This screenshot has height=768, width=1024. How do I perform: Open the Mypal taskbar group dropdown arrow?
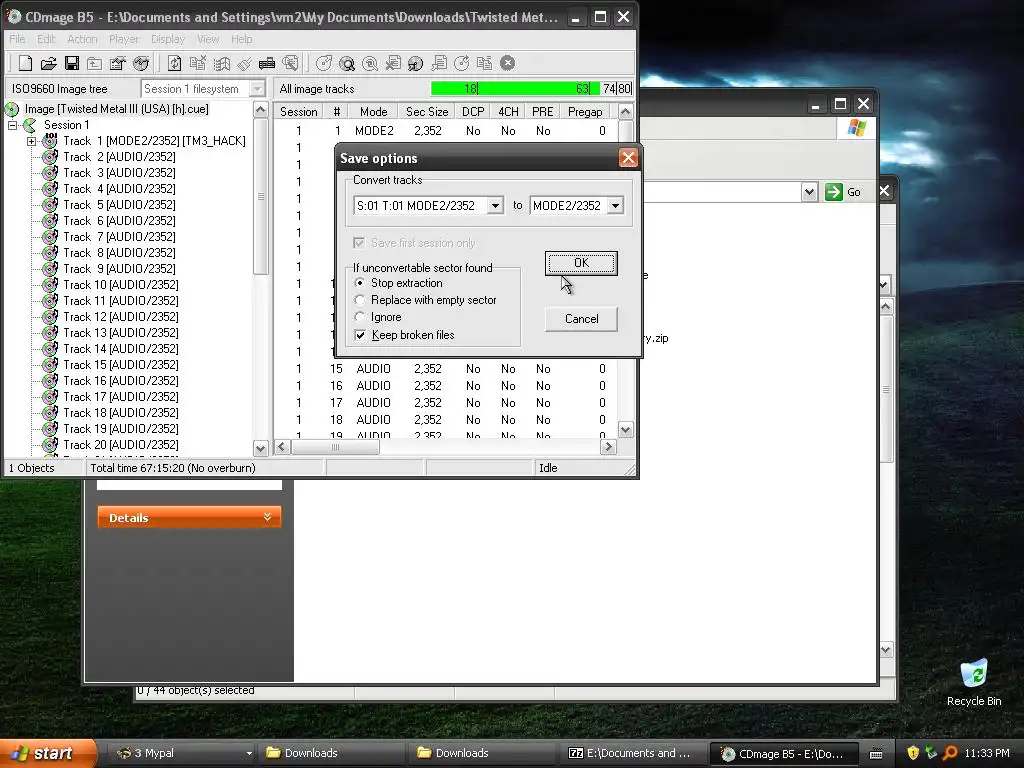tap(249, 753)
